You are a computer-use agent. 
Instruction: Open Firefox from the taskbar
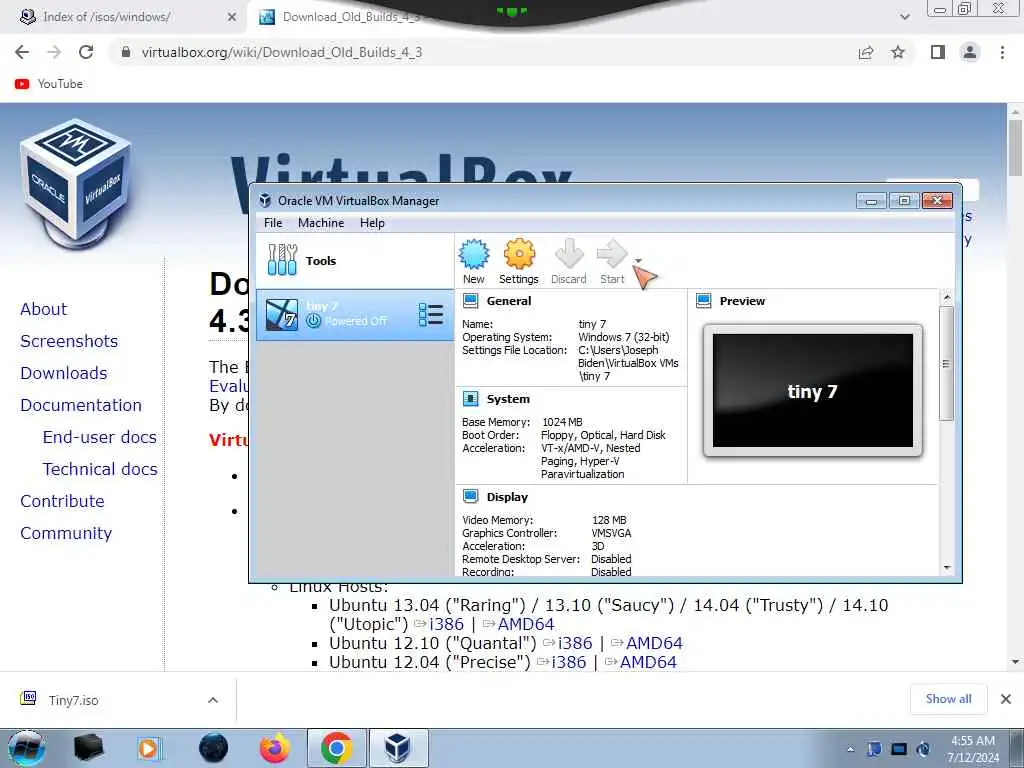(x=274, y=748)
